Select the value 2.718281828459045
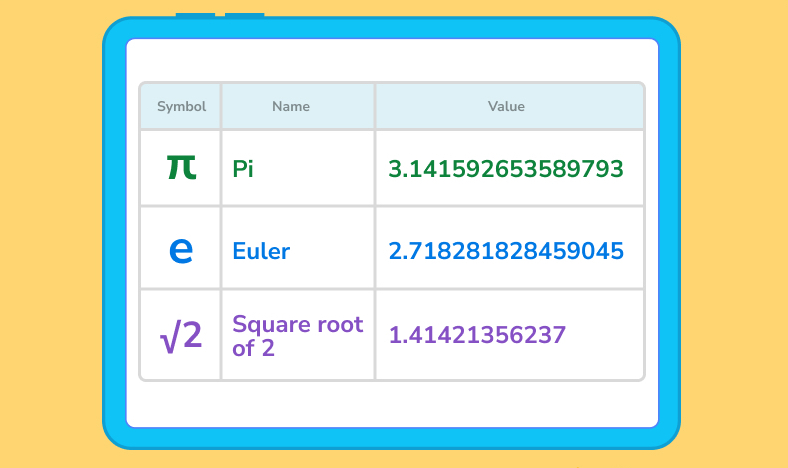Image resolution: width=788 pixels, height=468 pixels. (506, 251)
